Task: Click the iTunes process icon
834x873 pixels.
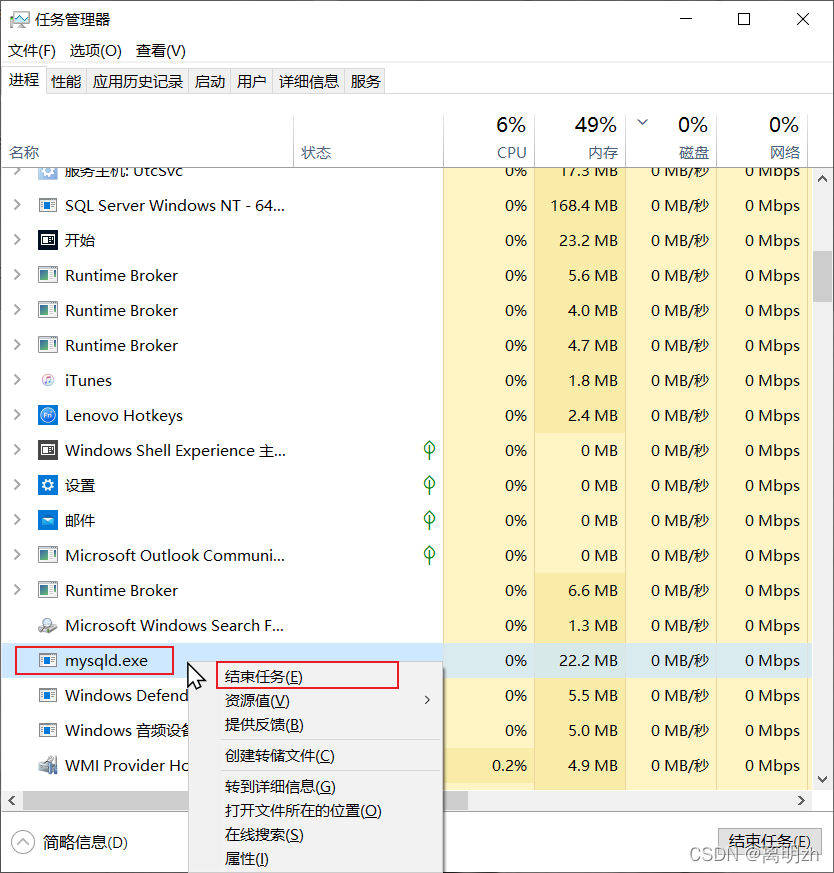Action: tap(48, 380)
